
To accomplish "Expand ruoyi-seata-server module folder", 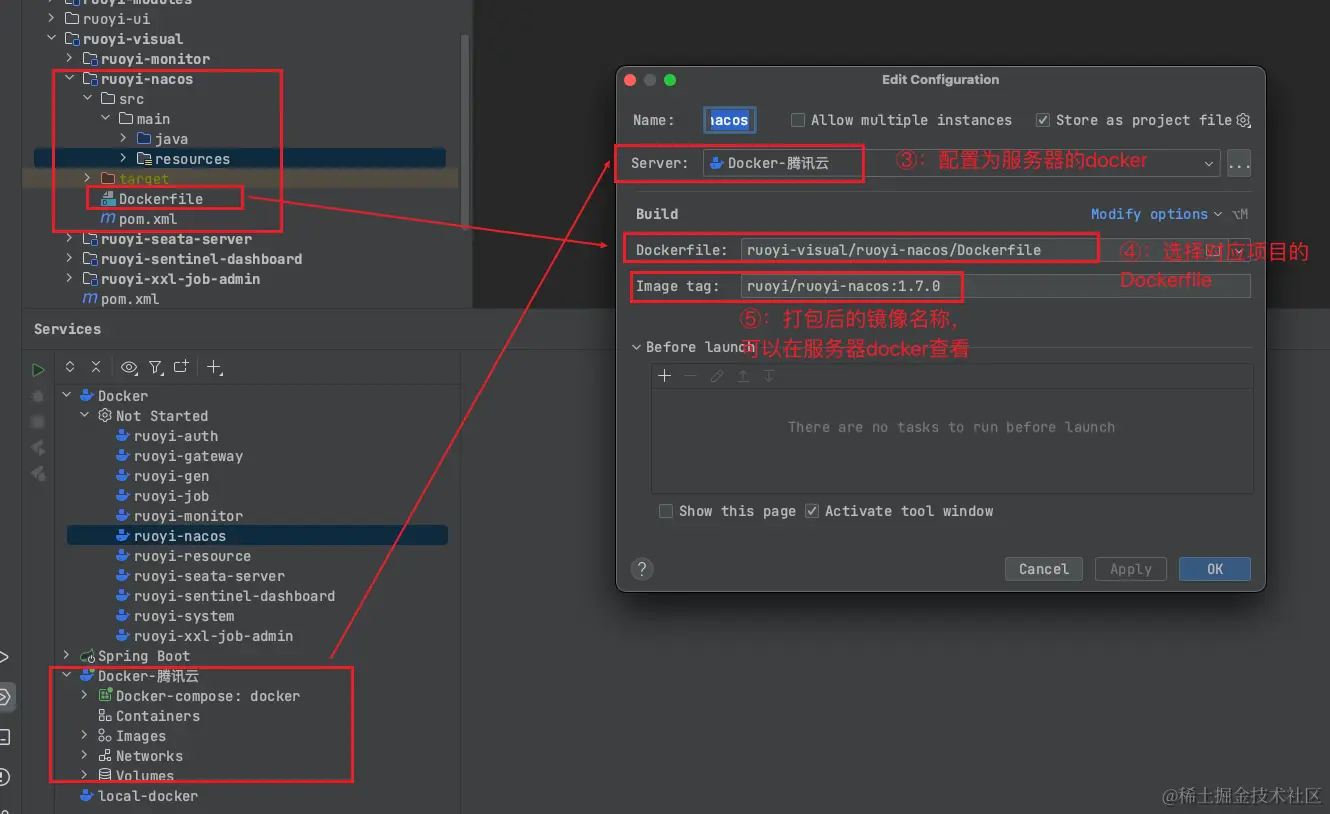I will point(70,239).
